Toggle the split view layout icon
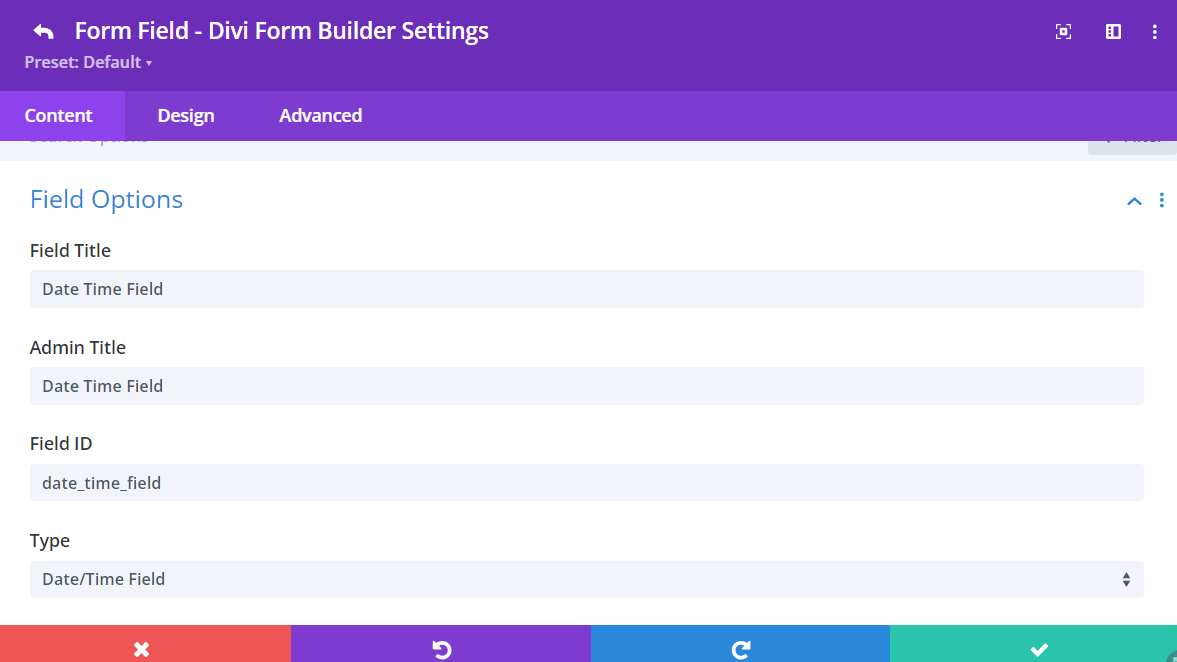The width and height of the screenshot is (1177, 662). (1112, 31)
